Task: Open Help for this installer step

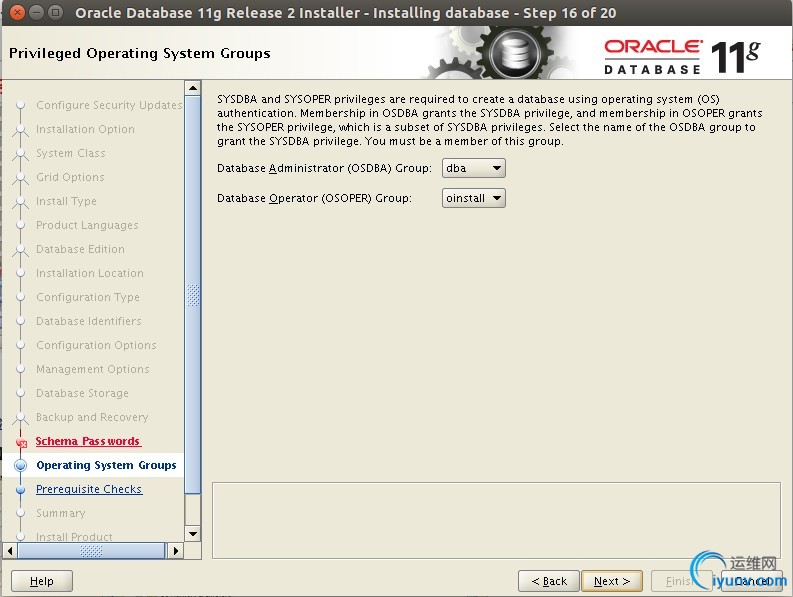Action: tap(42, 581)
